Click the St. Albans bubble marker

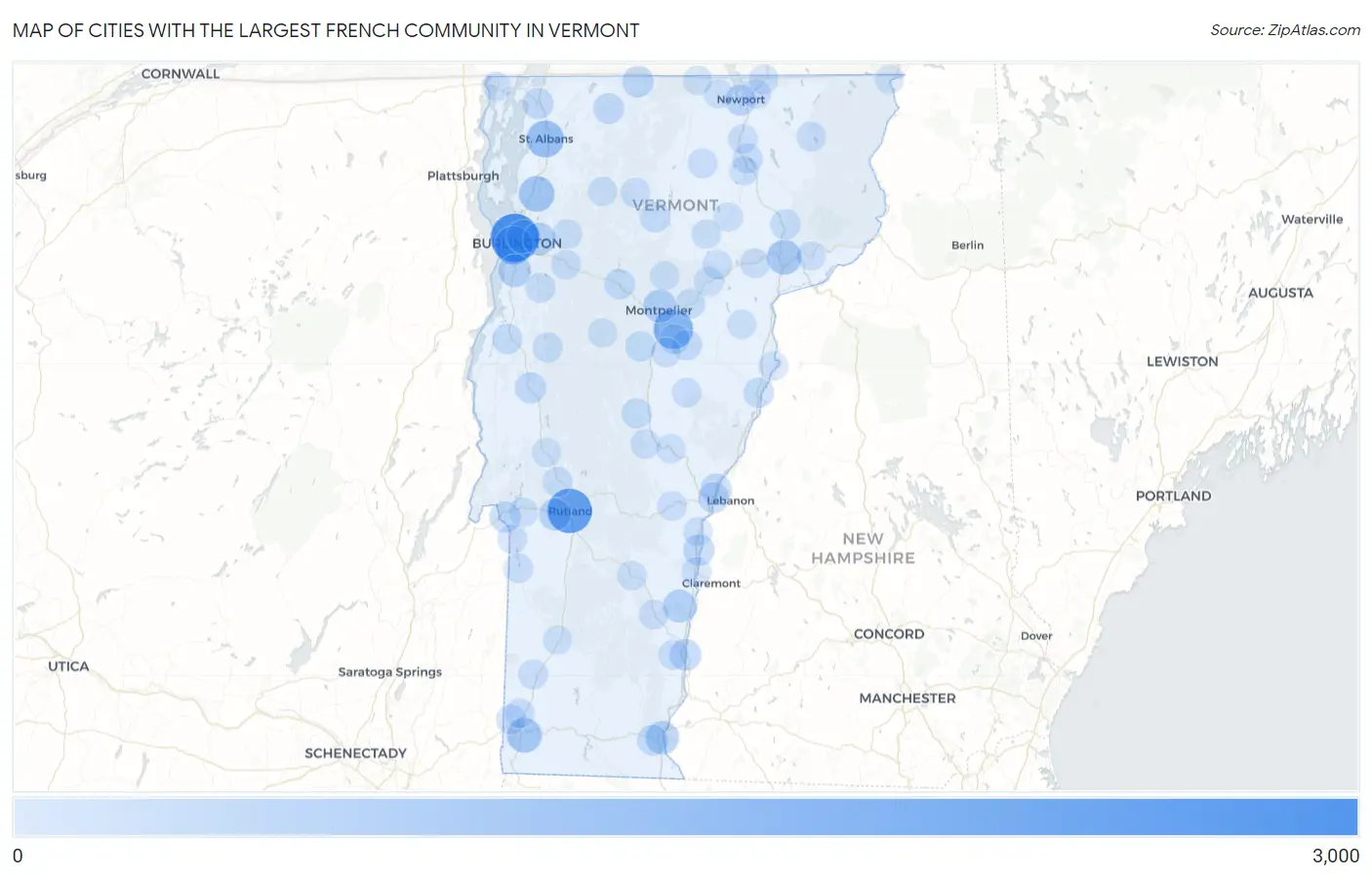545,140
